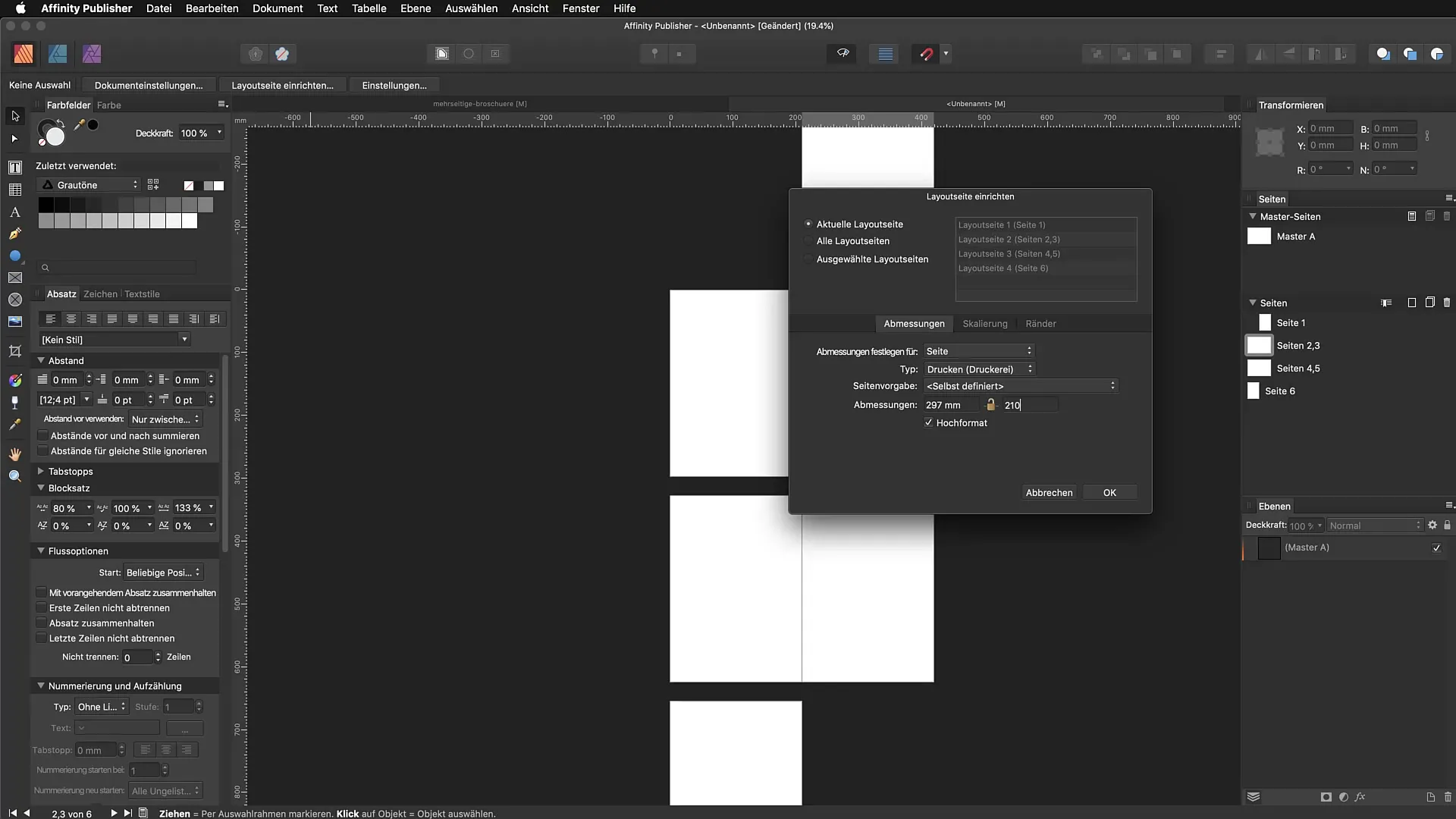
Task: Click OK in Layoutseite dialog
Action: click(x=1109, y=492)
